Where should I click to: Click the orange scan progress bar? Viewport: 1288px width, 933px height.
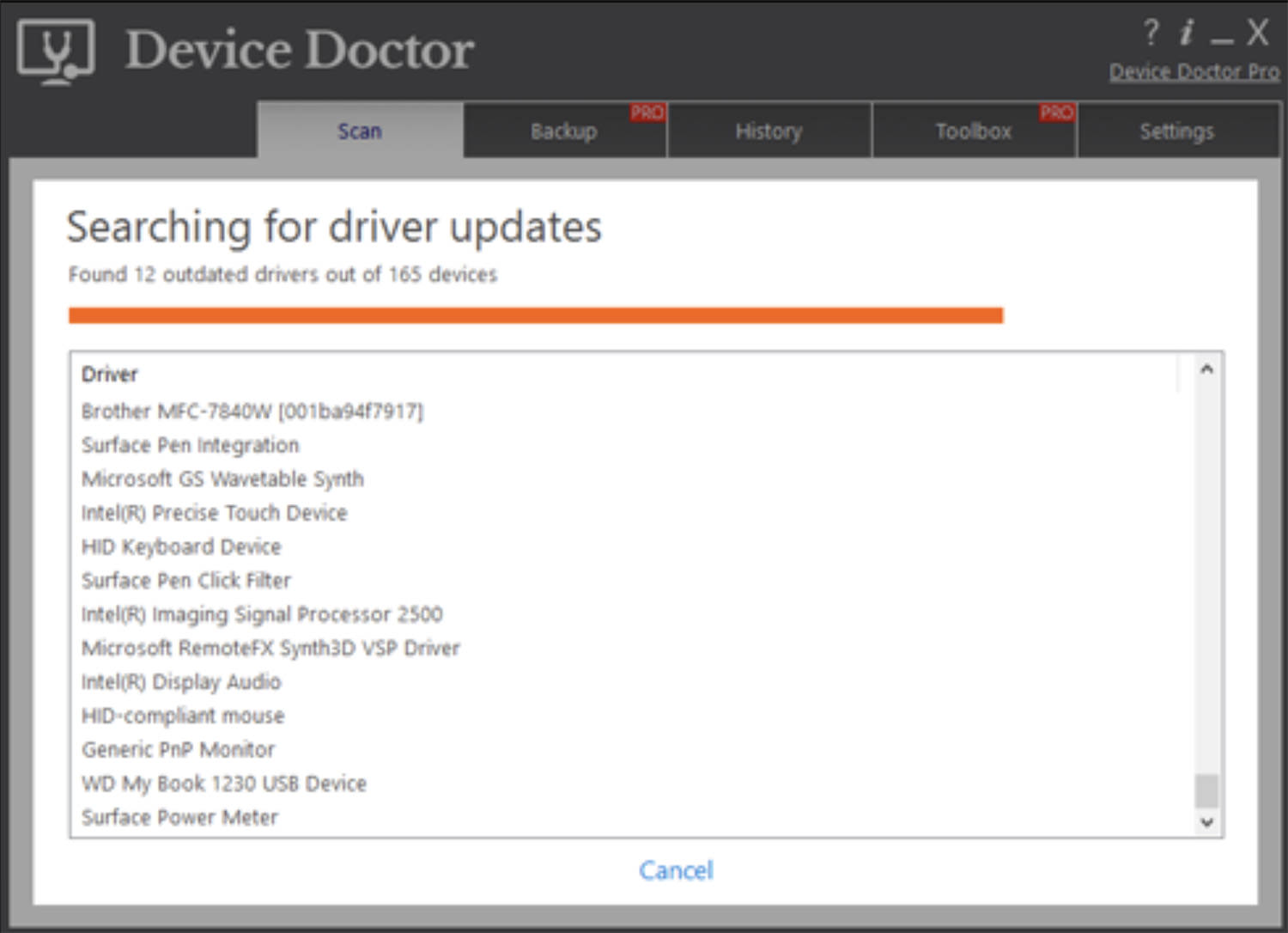pos(536,315)
